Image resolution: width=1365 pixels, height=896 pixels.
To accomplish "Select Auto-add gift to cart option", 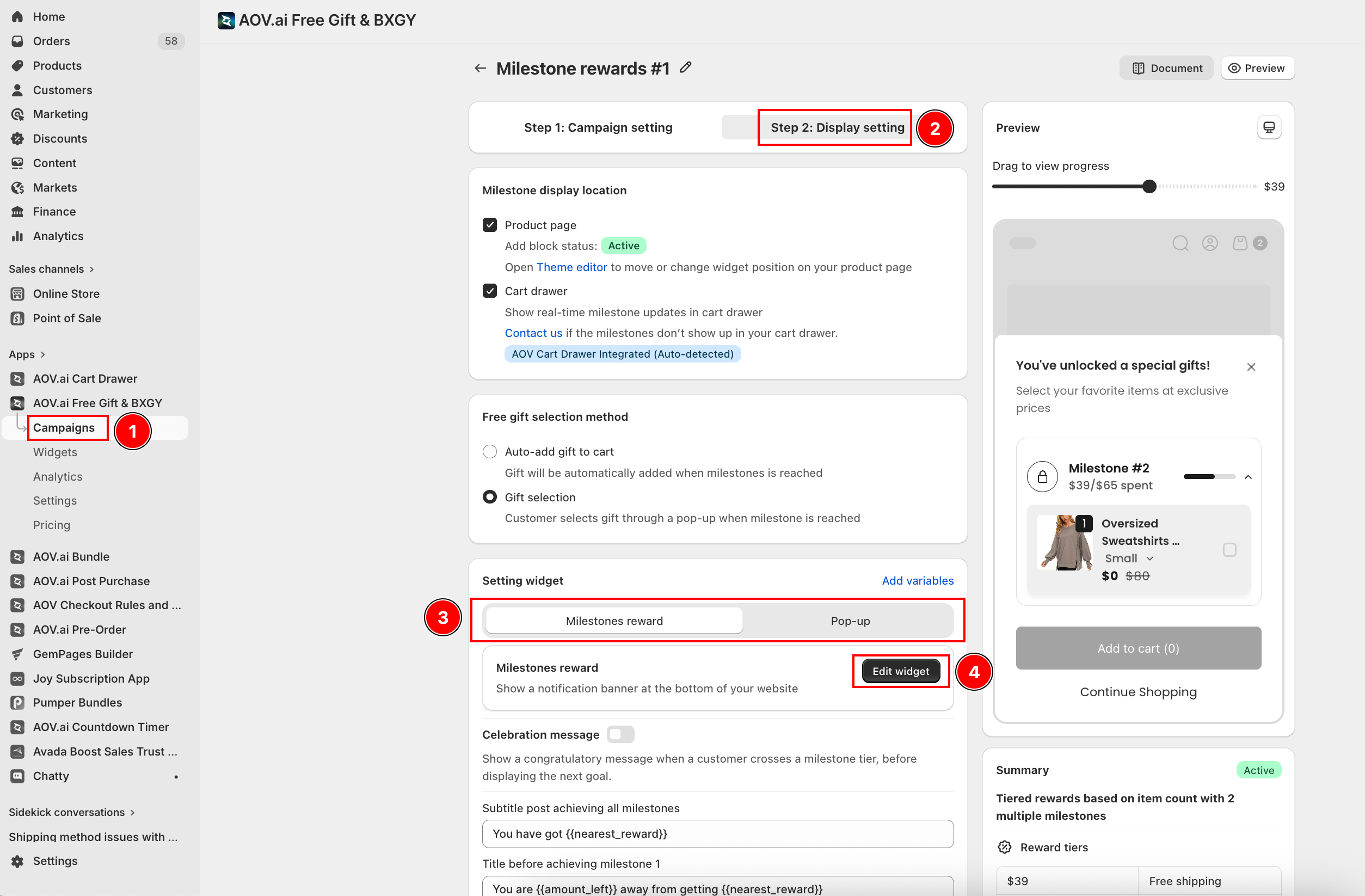I will coord(489,451).
